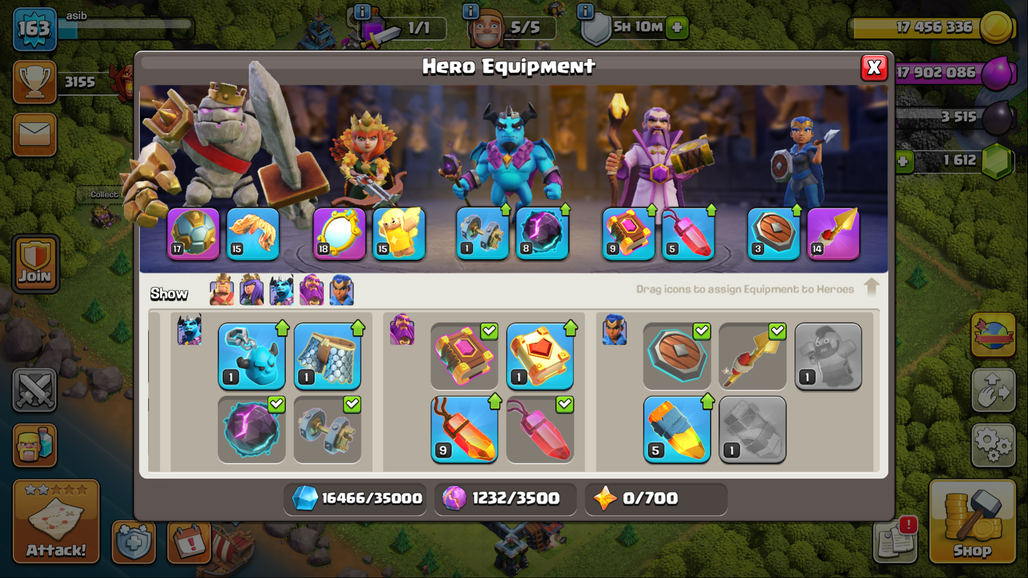The image size is (1028, 578).
Task: Tap the Attack! button
Action: point(56,521)
